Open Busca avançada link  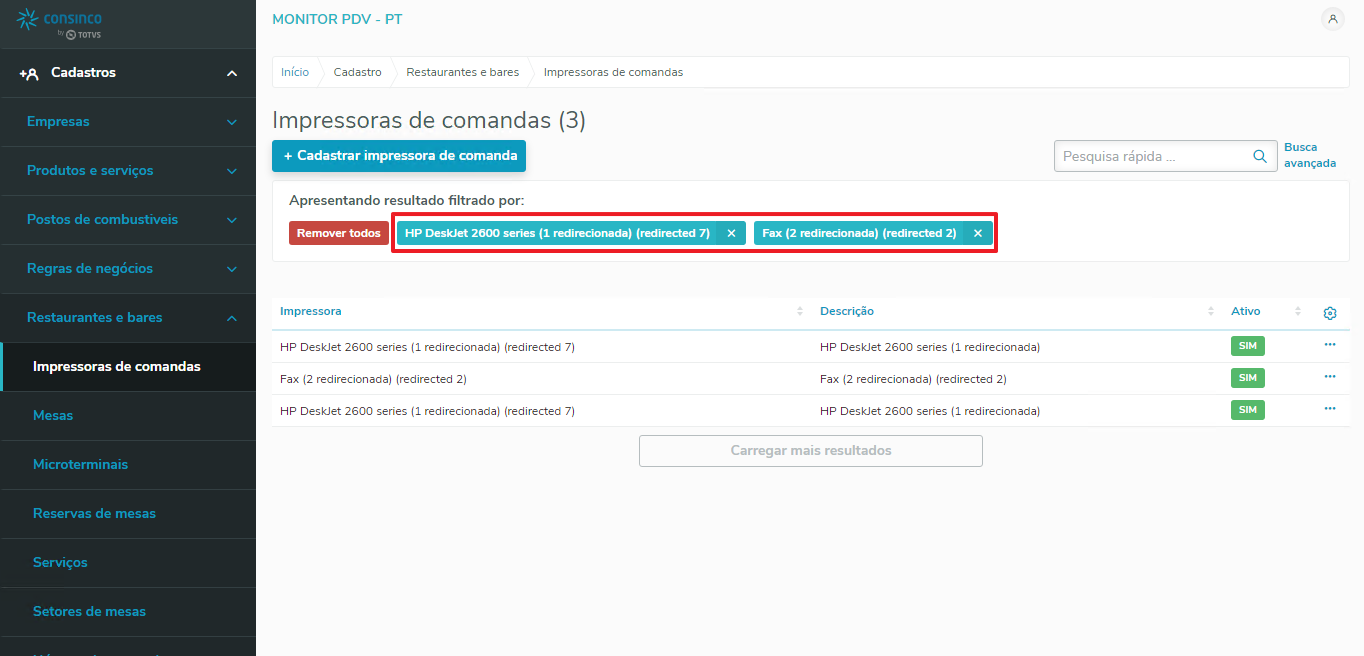click(x=1310, y=155)
